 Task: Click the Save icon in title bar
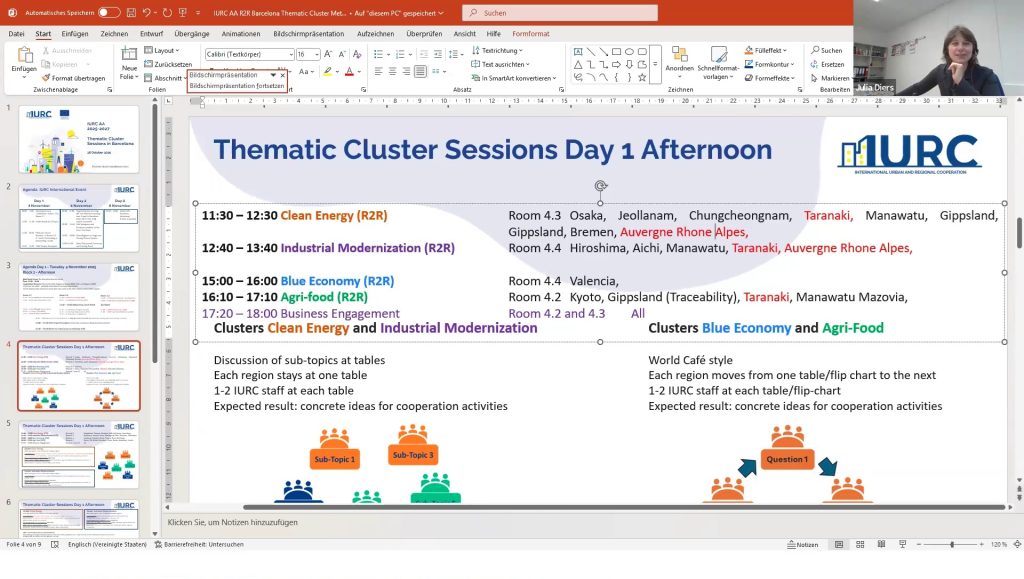point(130,13)
